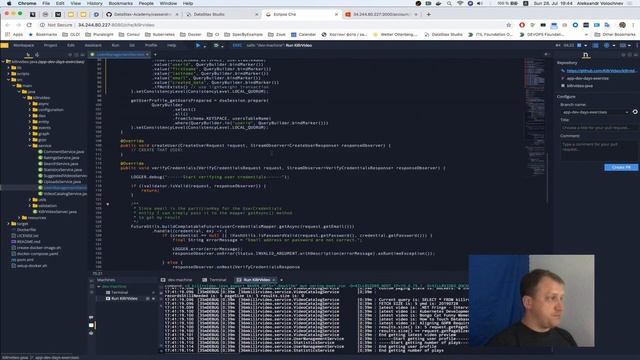Image resolution: width=640 pixels, height=360 pixels.
Task: Open the GitHub repository link
Action: 601,71
